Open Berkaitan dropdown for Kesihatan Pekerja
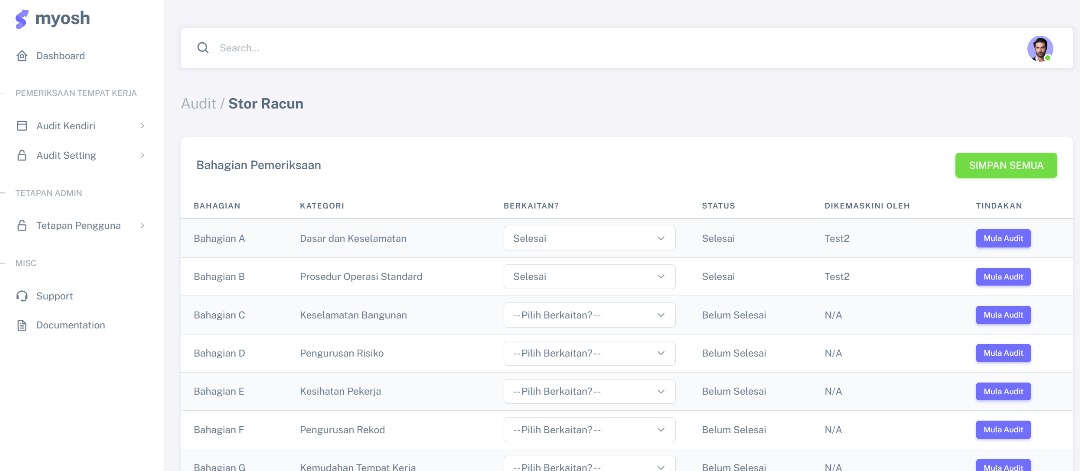 (x=589, y=391)
